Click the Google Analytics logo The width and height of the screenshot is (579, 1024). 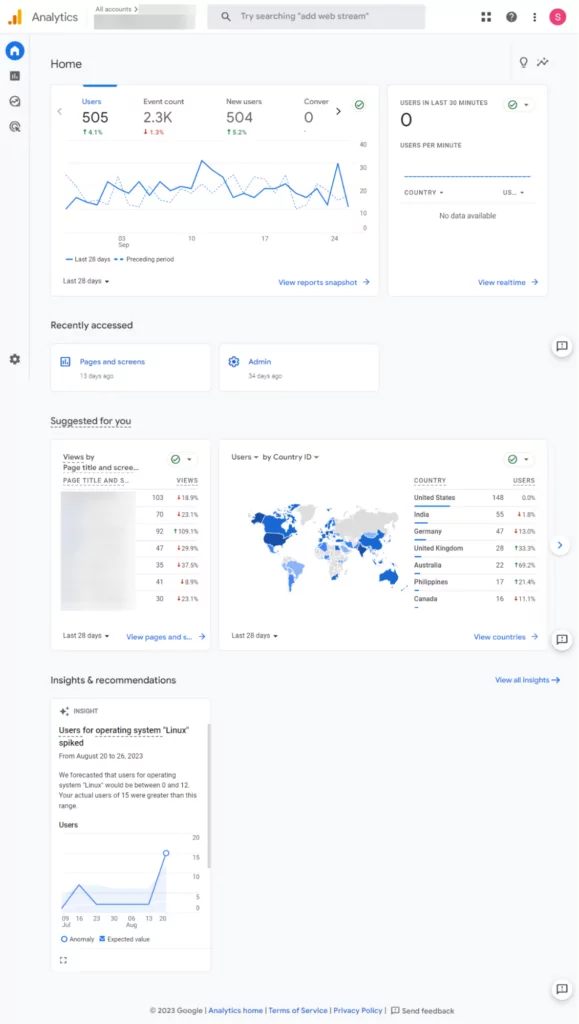tap(15, 17)
